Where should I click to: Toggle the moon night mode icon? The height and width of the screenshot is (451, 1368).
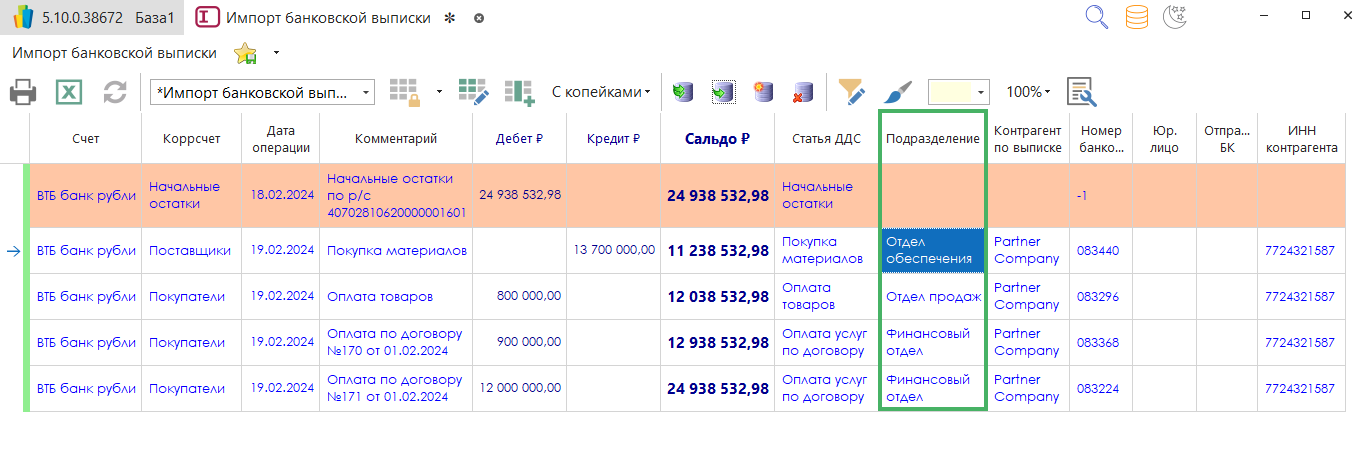[x=1174, y=17]
